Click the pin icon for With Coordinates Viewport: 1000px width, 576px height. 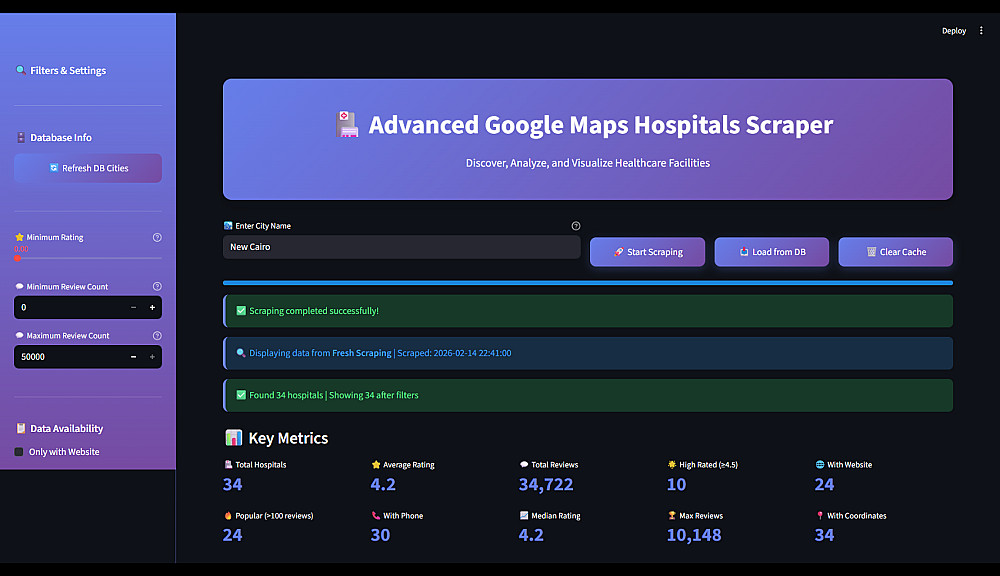820,515
